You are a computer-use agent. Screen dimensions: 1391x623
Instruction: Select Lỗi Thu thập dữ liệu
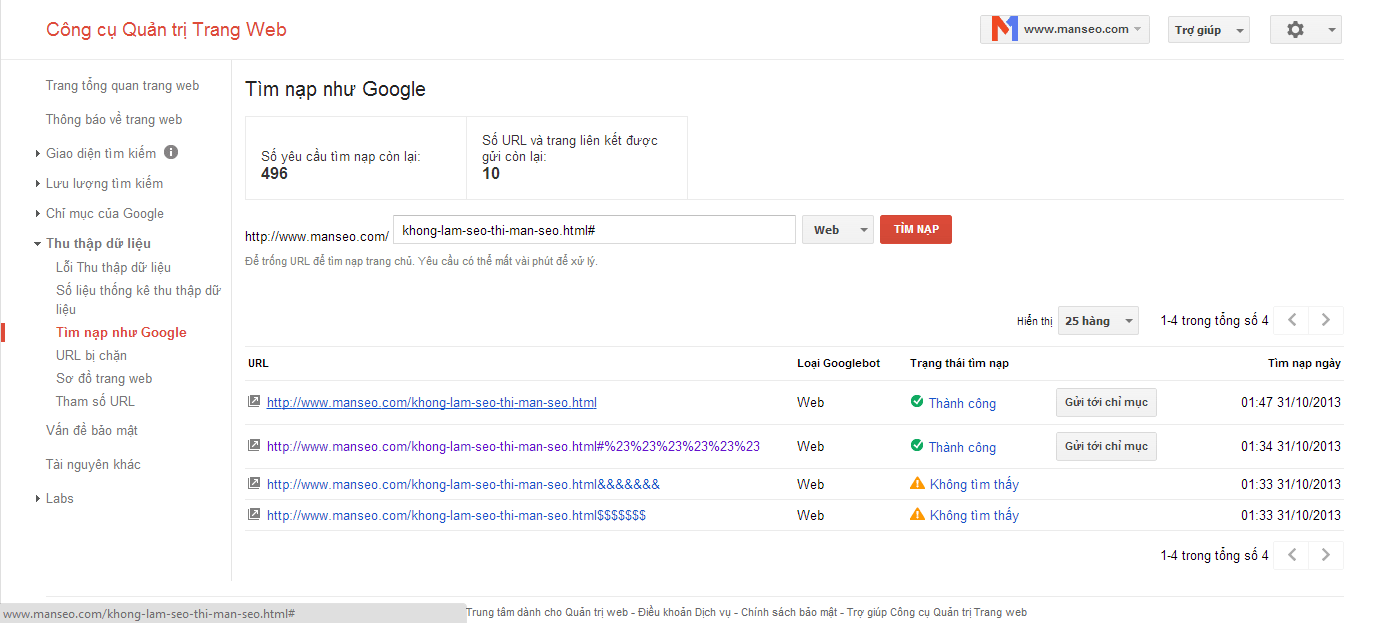tap(113, 267)
